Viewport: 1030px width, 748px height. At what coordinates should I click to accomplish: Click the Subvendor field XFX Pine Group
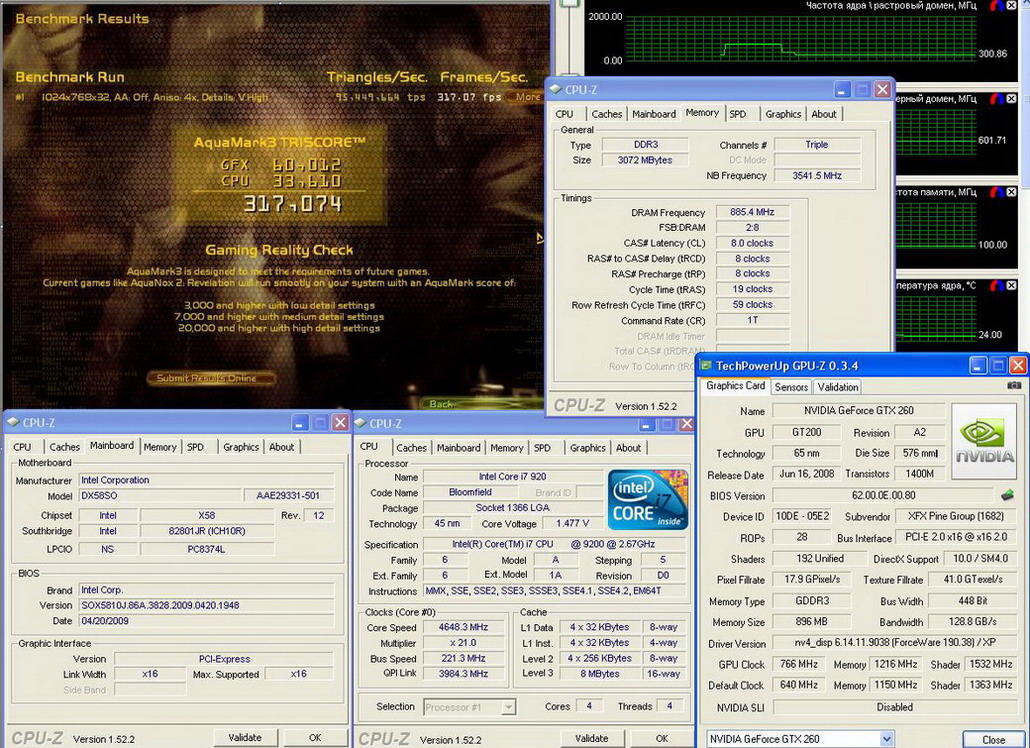tap(956, 516)
